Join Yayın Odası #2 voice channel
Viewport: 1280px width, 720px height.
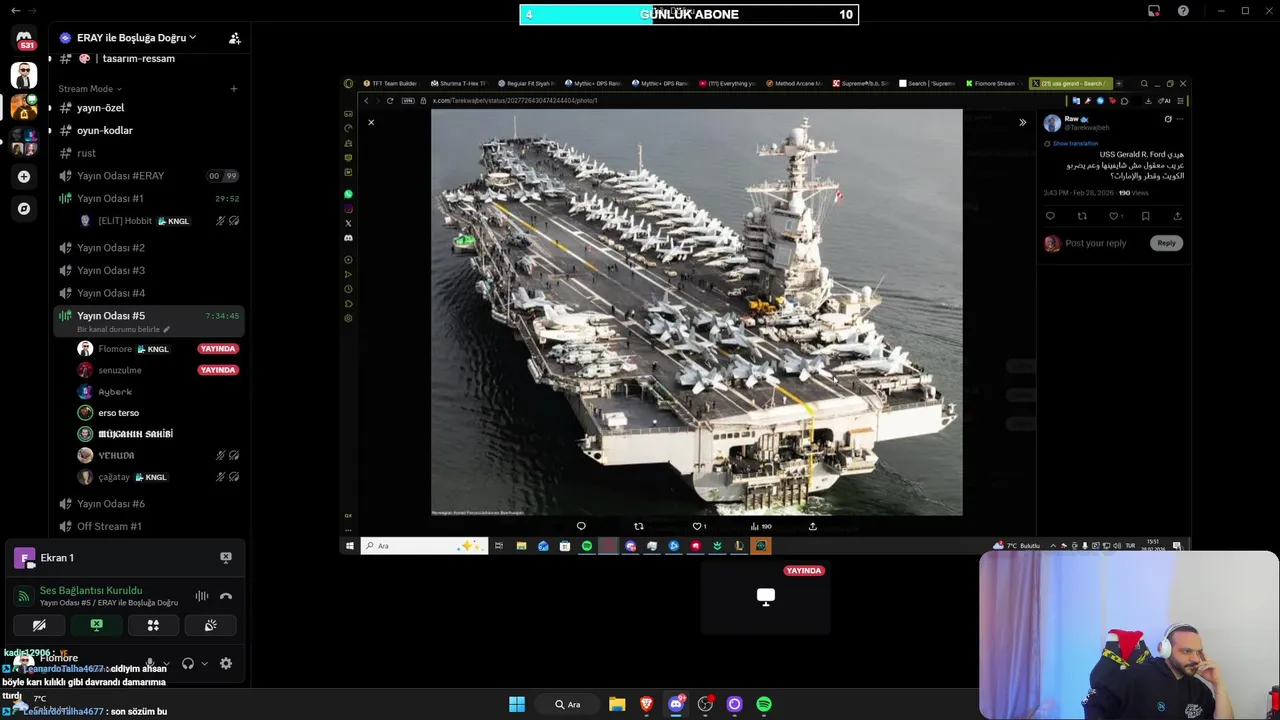[149, 248]
